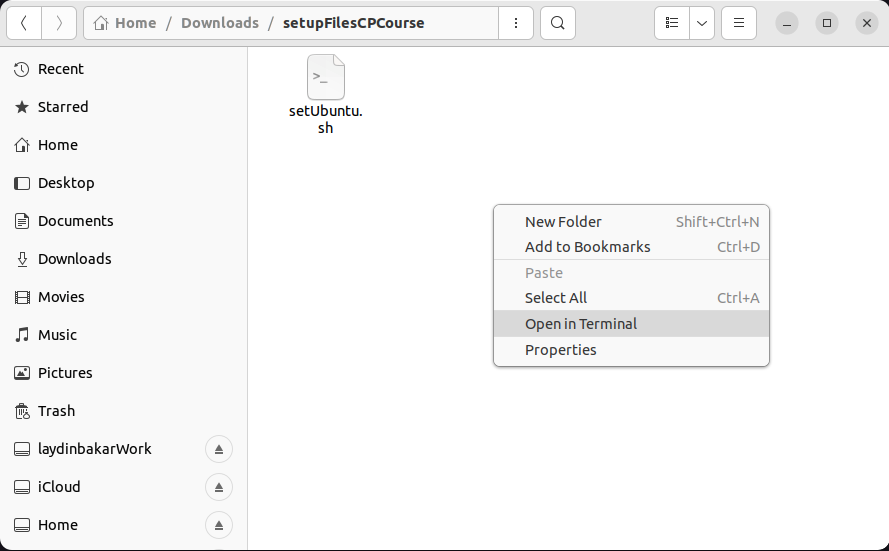889x551 pixels.
Task: Open Starred in the sidebar
Action: pyautogui.click(x=63, y=107)
